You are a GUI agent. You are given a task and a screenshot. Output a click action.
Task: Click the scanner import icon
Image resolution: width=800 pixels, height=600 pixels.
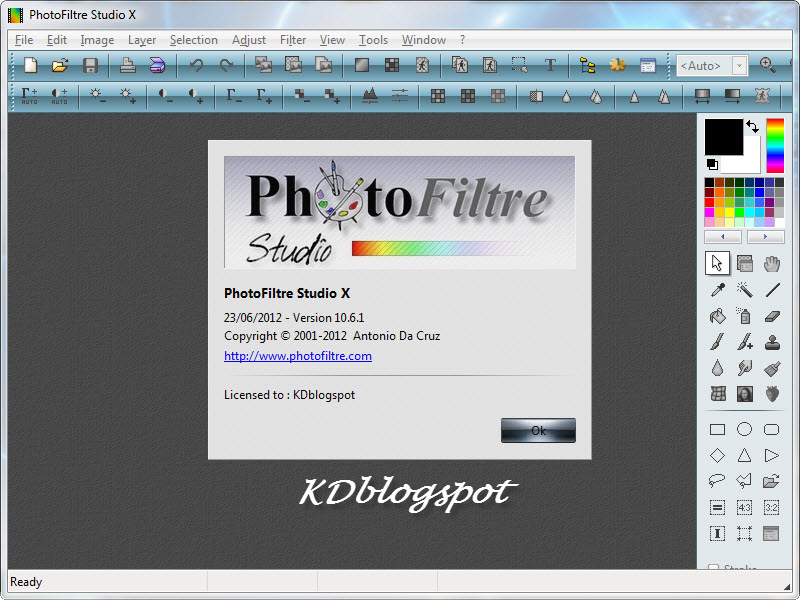(158, 65)
